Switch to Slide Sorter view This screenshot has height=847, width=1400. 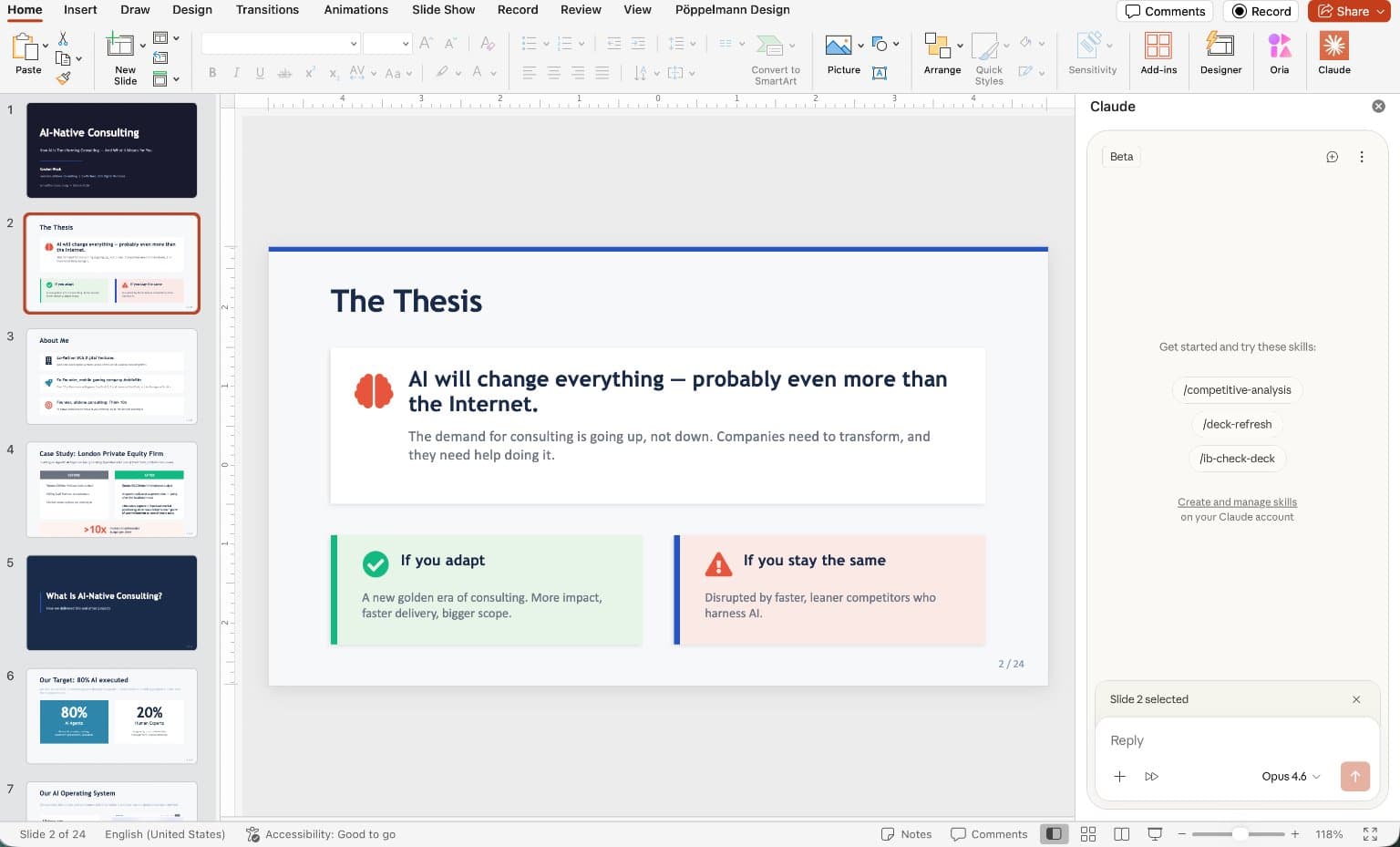click(x=1088, y=833)
